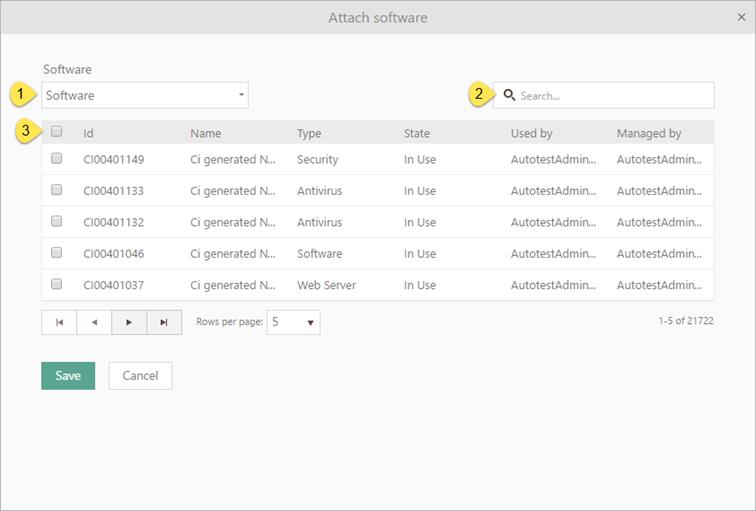Click the State column header
Viewport: 756px width, 511px height.
416,133
